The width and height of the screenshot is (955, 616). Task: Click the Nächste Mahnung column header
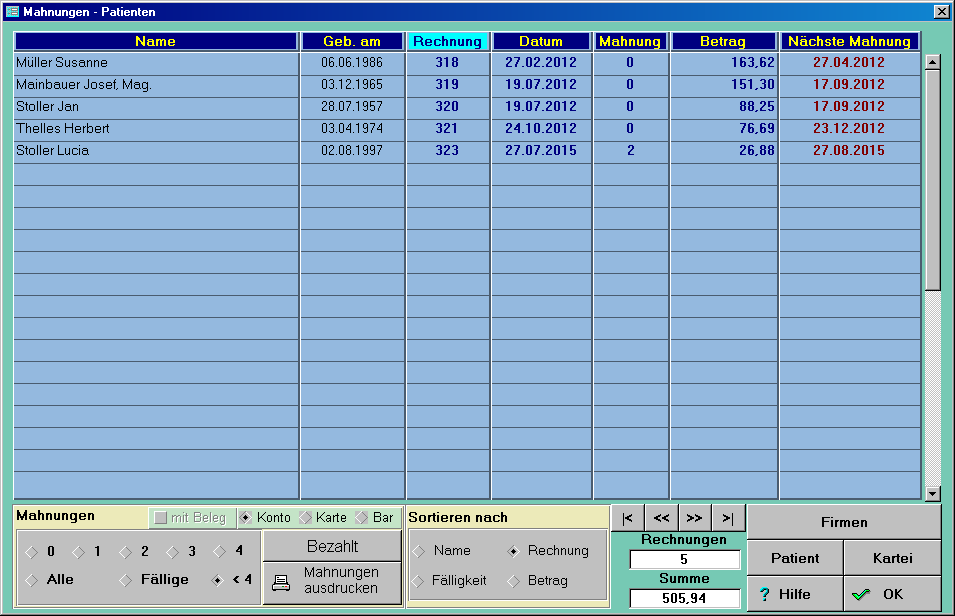(849, 42)
